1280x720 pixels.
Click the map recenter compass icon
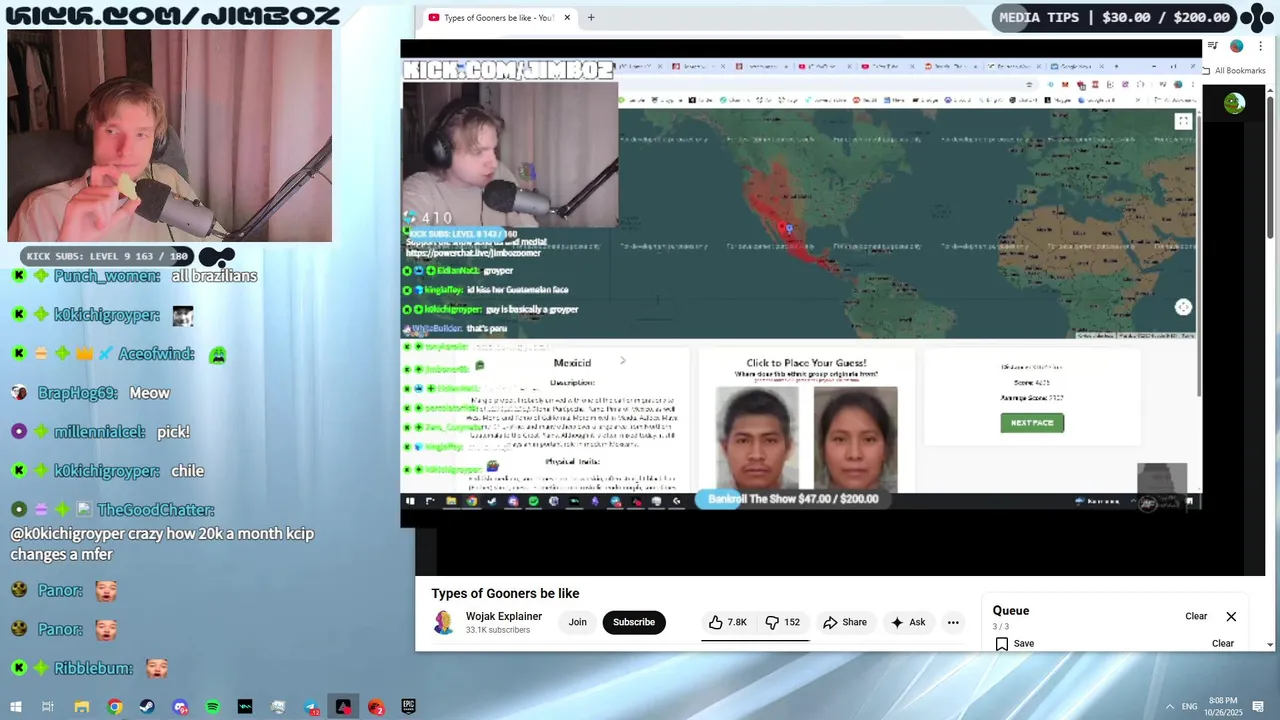point(1183,307)
